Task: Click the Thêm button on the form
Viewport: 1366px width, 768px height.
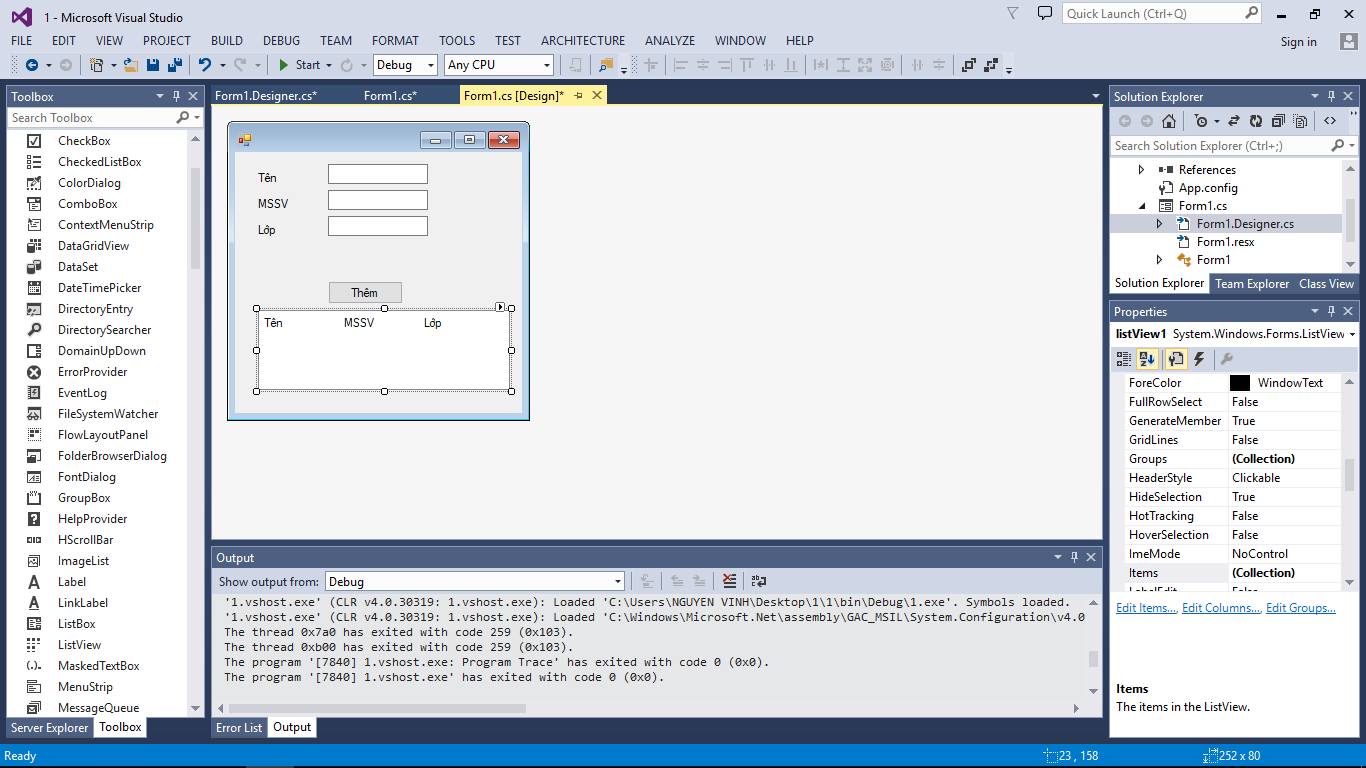Action: click(365, 293)
